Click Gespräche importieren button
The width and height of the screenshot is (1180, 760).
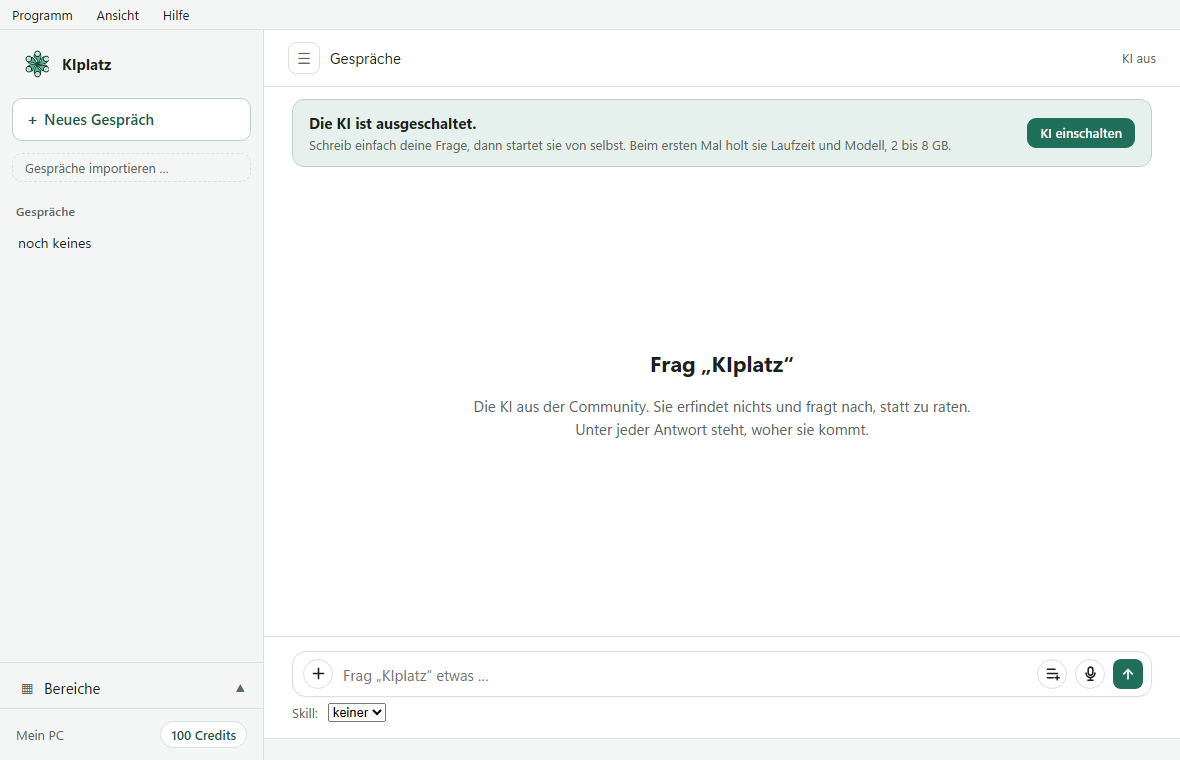[131, 168]
